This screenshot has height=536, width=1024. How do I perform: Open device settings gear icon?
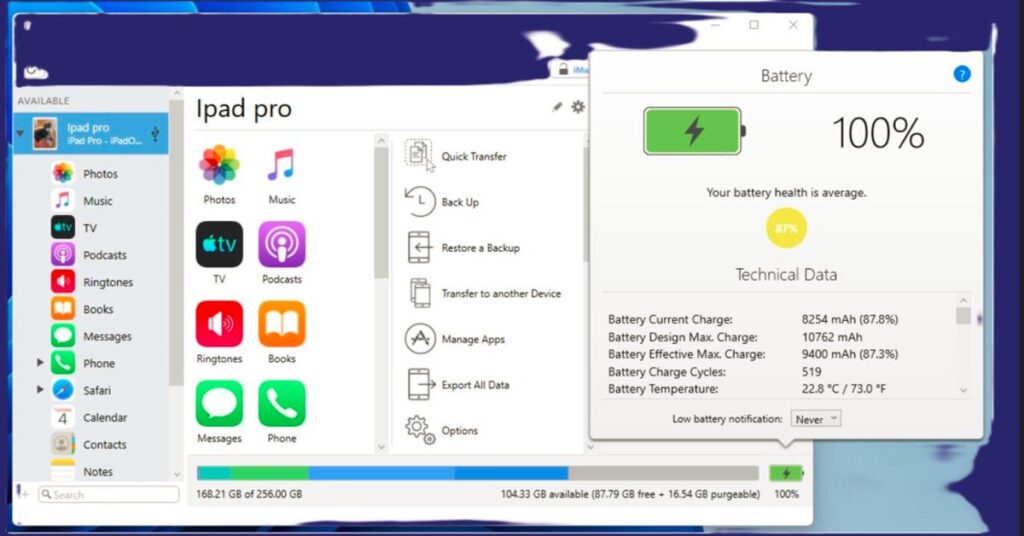click(x=578, y=106)
